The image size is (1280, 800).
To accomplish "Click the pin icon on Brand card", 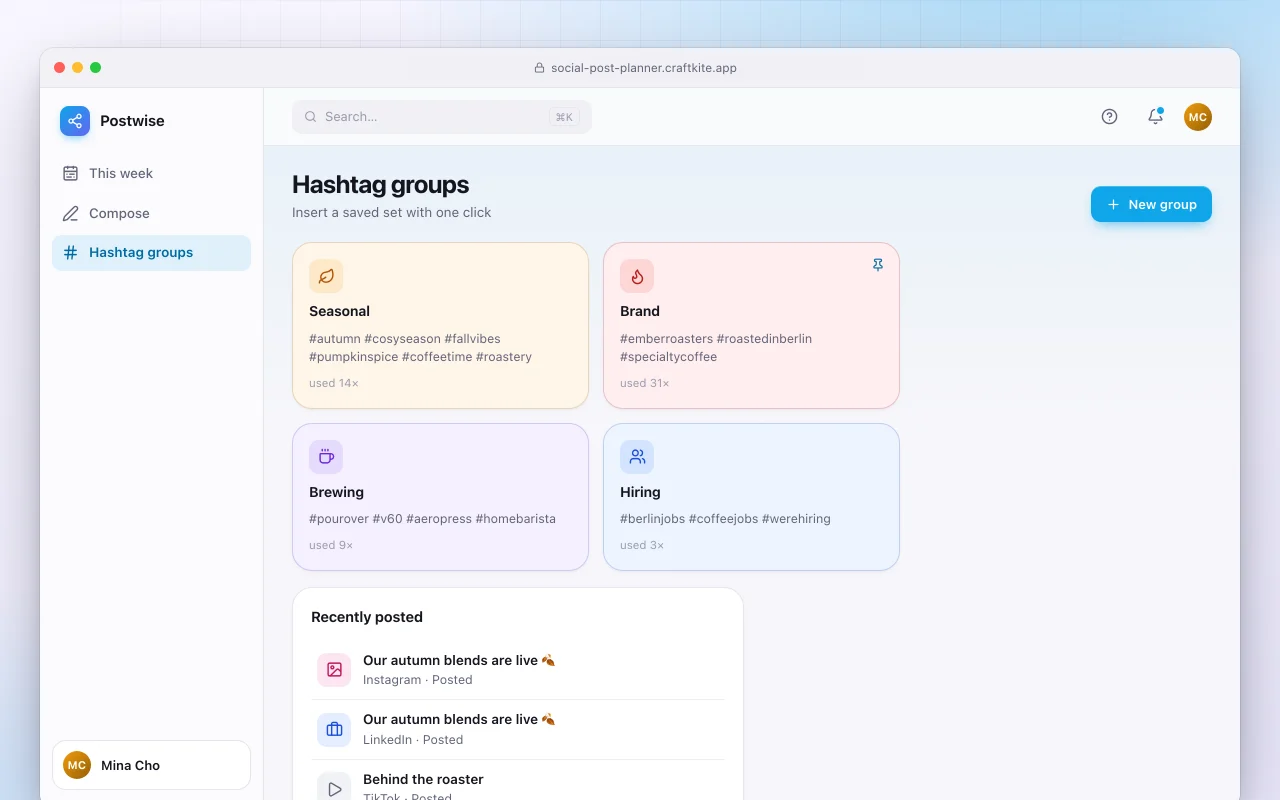I will click(878, 265).
